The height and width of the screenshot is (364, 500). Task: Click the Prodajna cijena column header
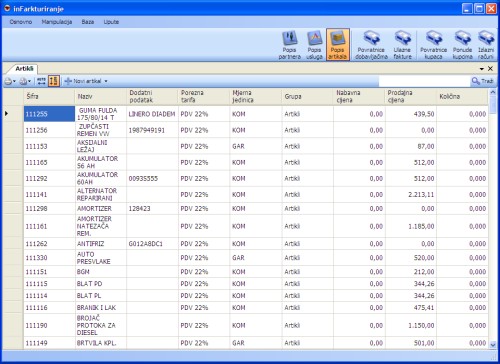tap(411, 96)
